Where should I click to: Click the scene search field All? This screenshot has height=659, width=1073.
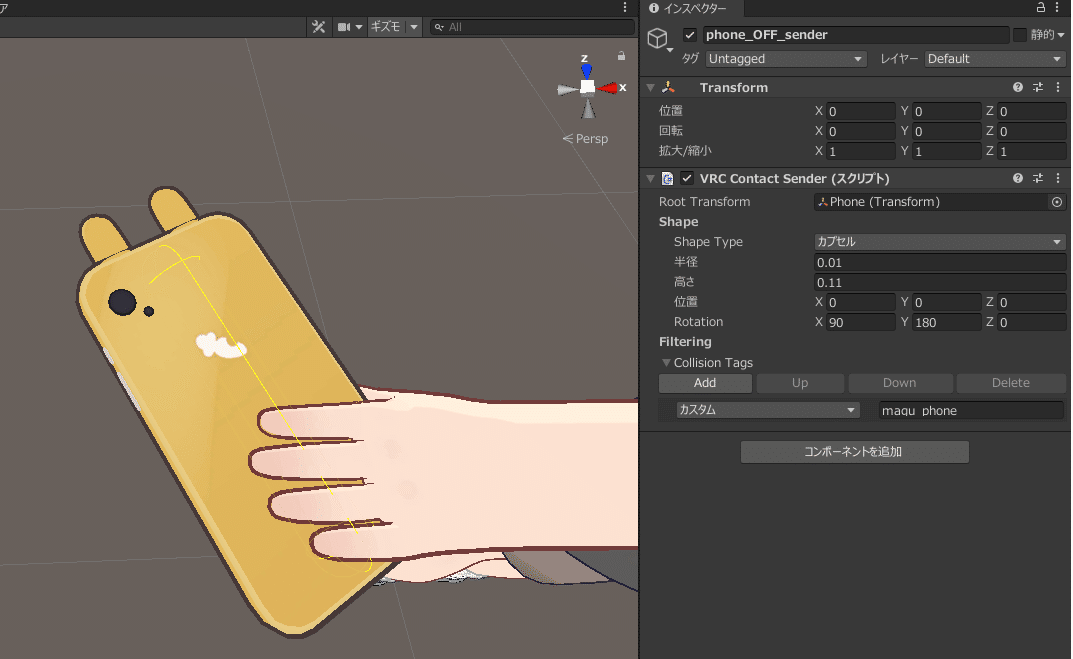[x=531, y=27]
